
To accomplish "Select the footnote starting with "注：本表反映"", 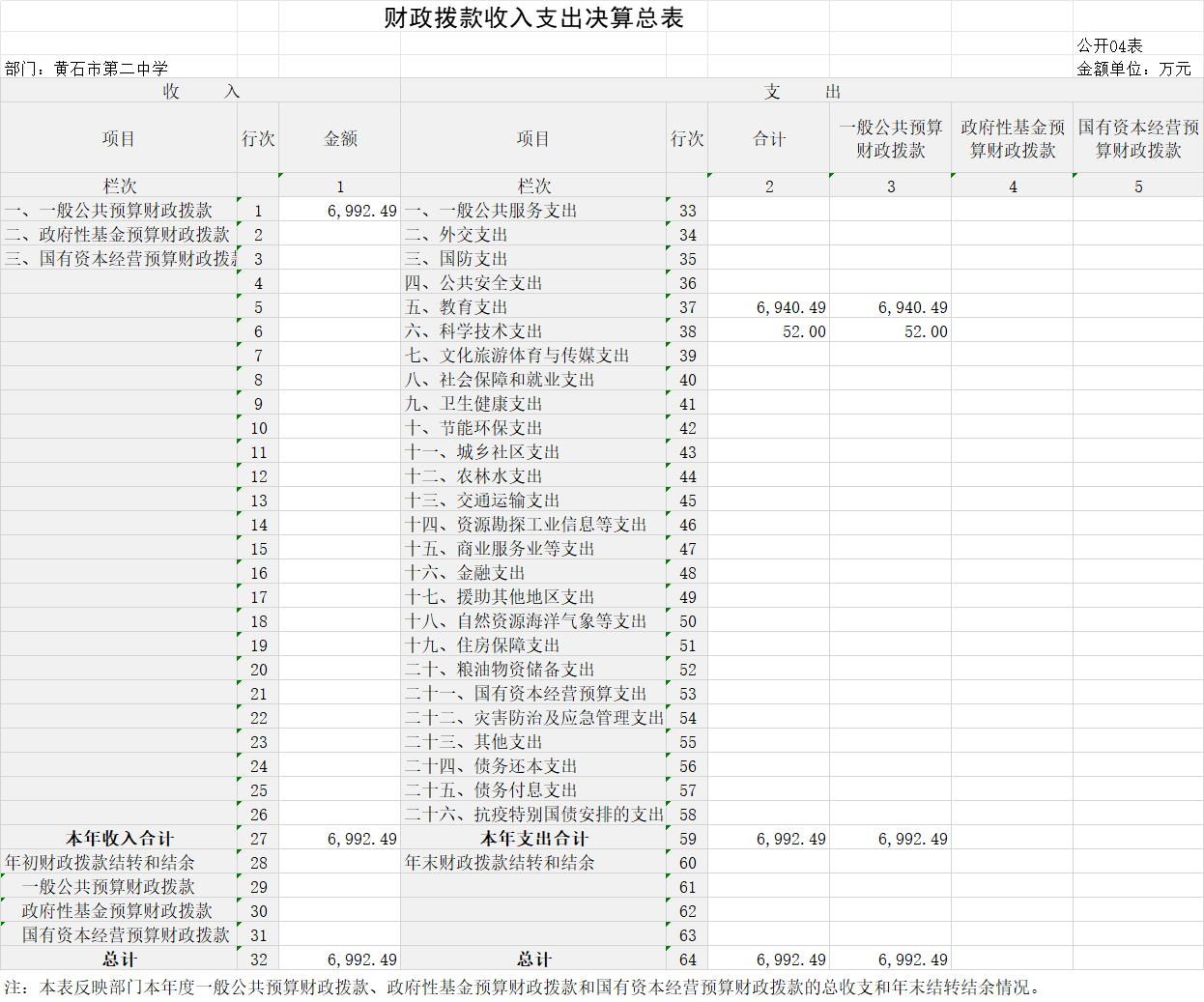I will click(522, 987).
